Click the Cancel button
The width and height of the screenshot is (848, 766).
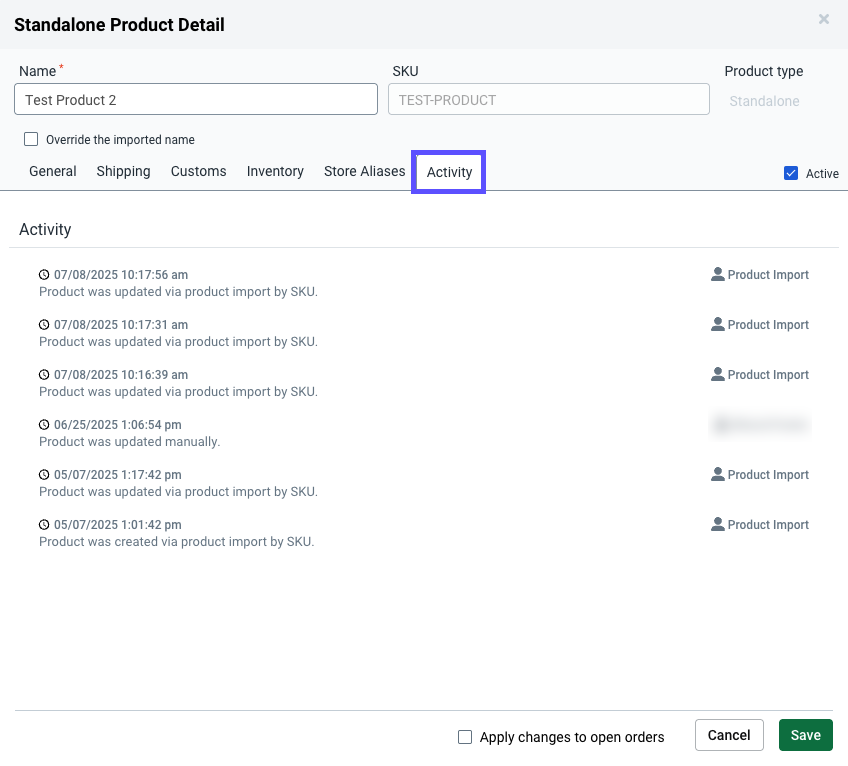[729, 734]
